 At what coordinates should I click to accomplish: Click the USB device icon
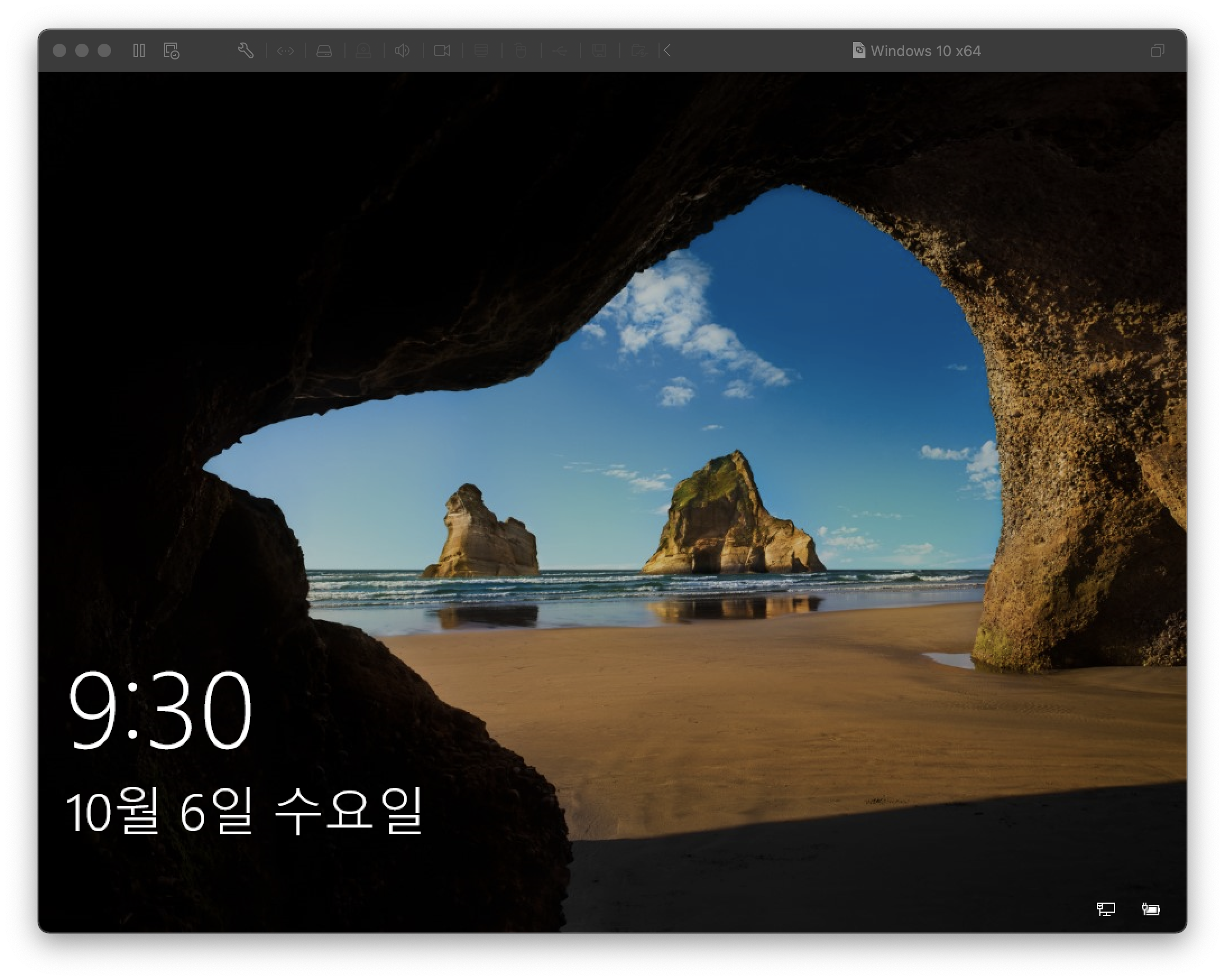560,51
